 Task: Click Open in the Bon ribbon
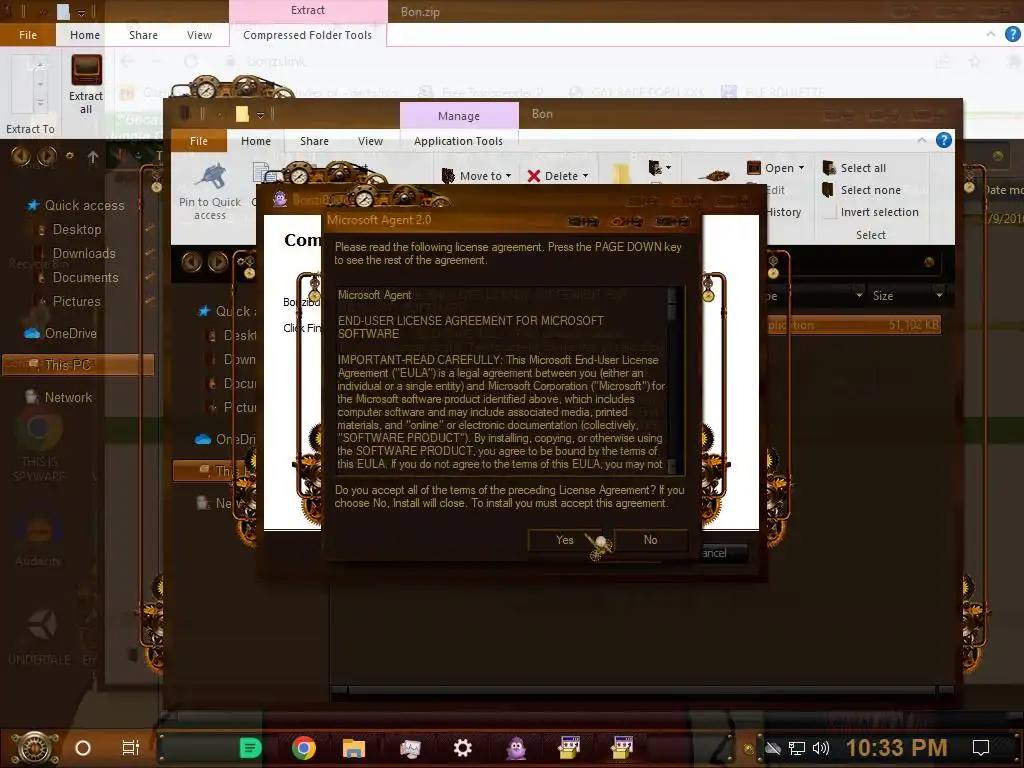coord(771,168)
